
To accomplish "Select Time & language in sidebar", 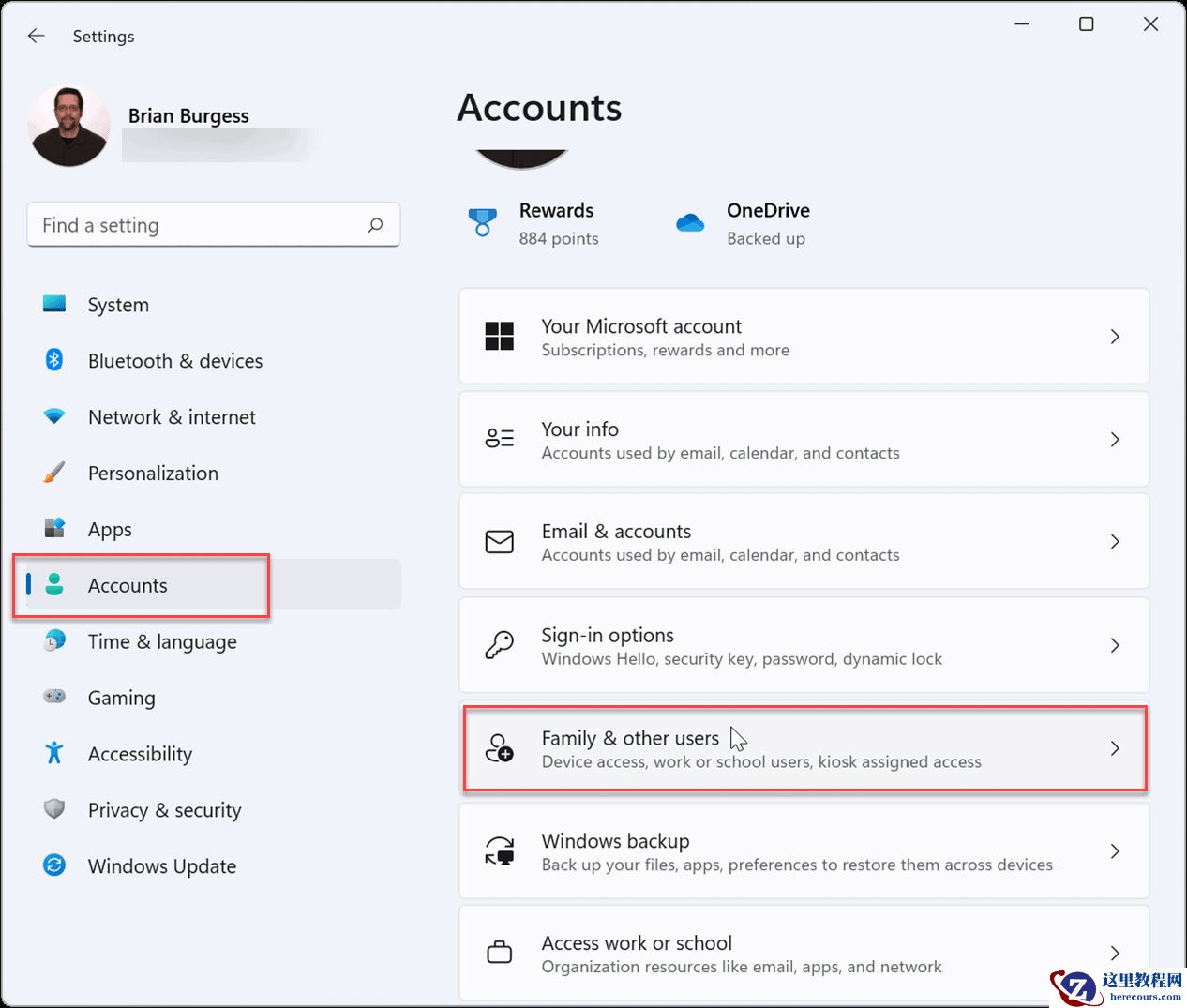I will (161, 641).
